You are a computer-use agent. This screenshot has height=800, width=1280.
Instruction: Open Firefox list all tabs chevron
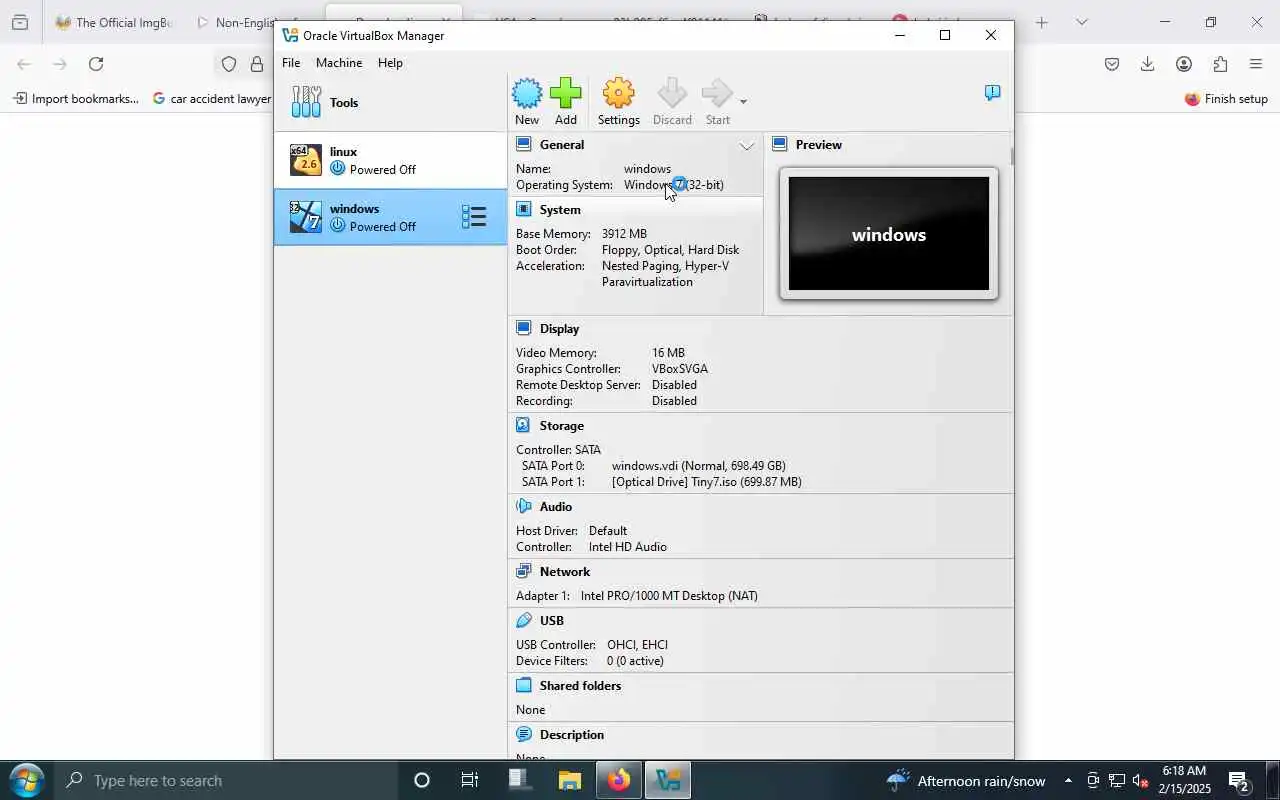tap(1081, 22)
